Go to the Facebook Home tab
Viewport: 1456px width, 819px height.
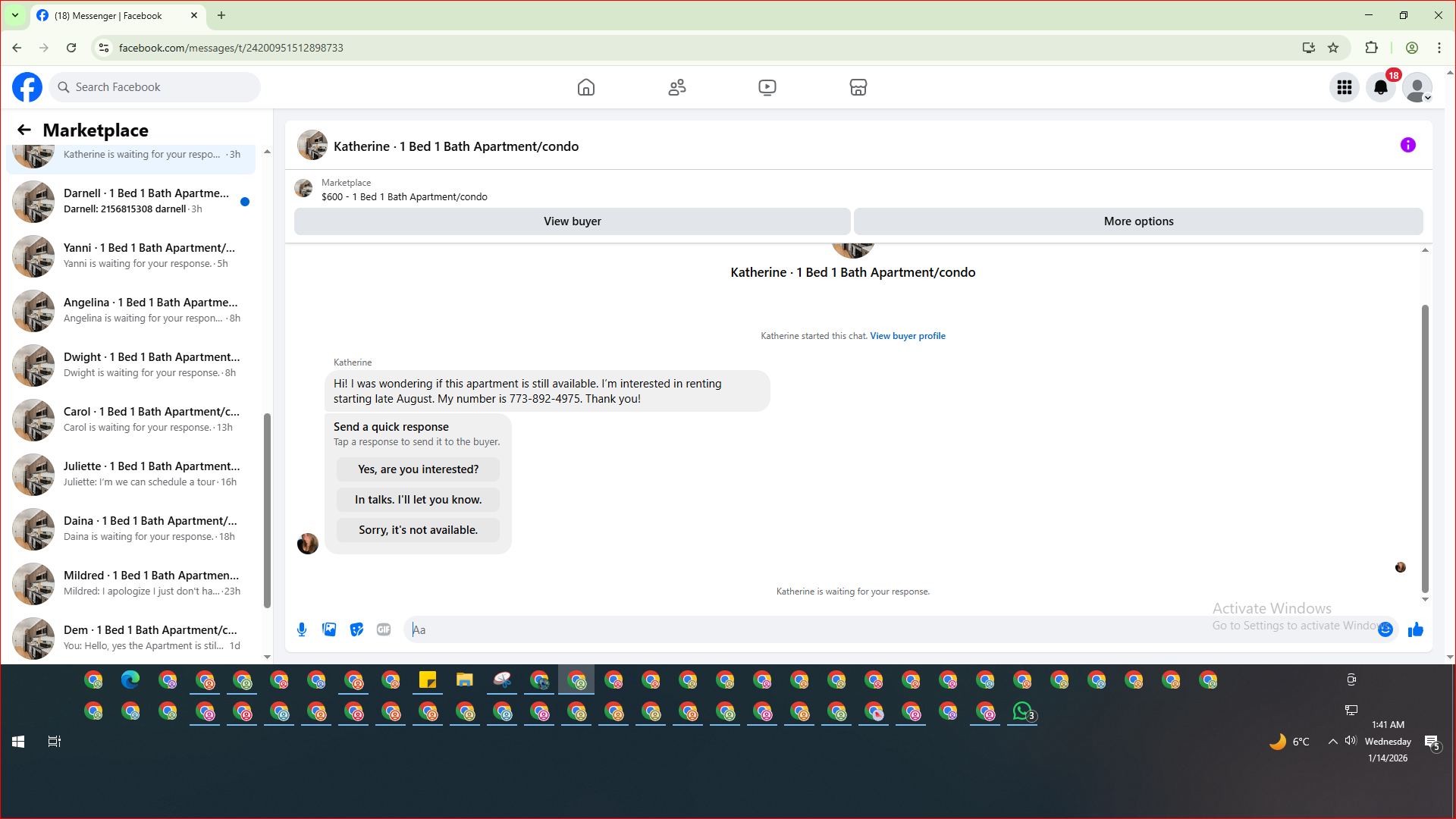pyautogui.click(x=585, y=87)
